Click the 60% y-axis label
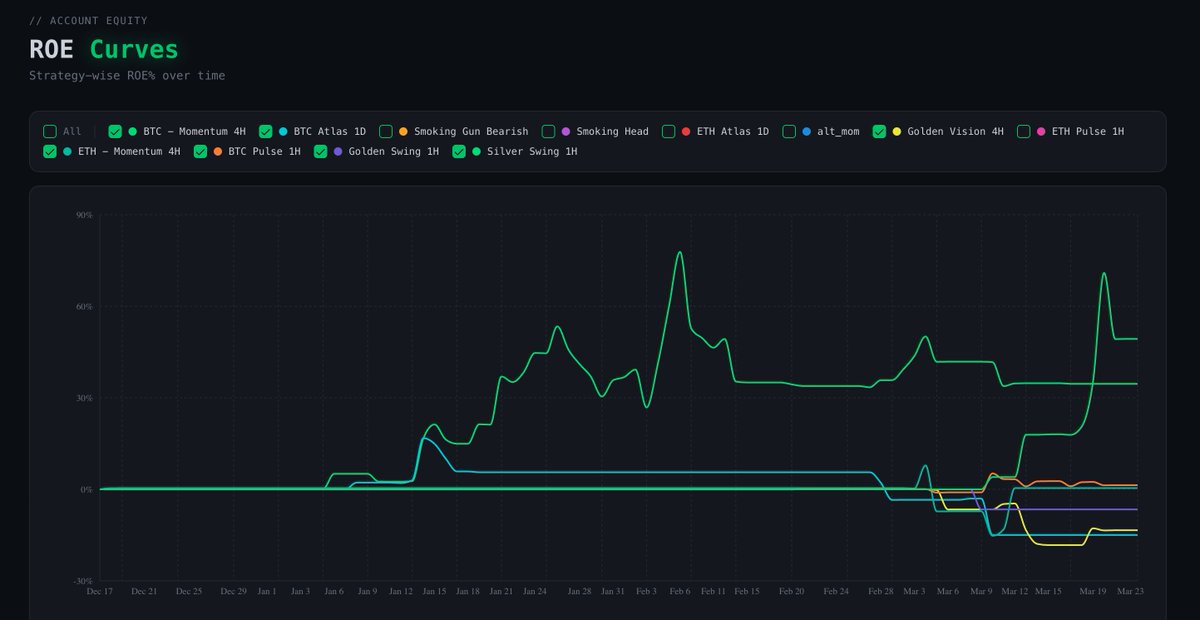Viewport: 1200px width, 620px height. point(84,307)
